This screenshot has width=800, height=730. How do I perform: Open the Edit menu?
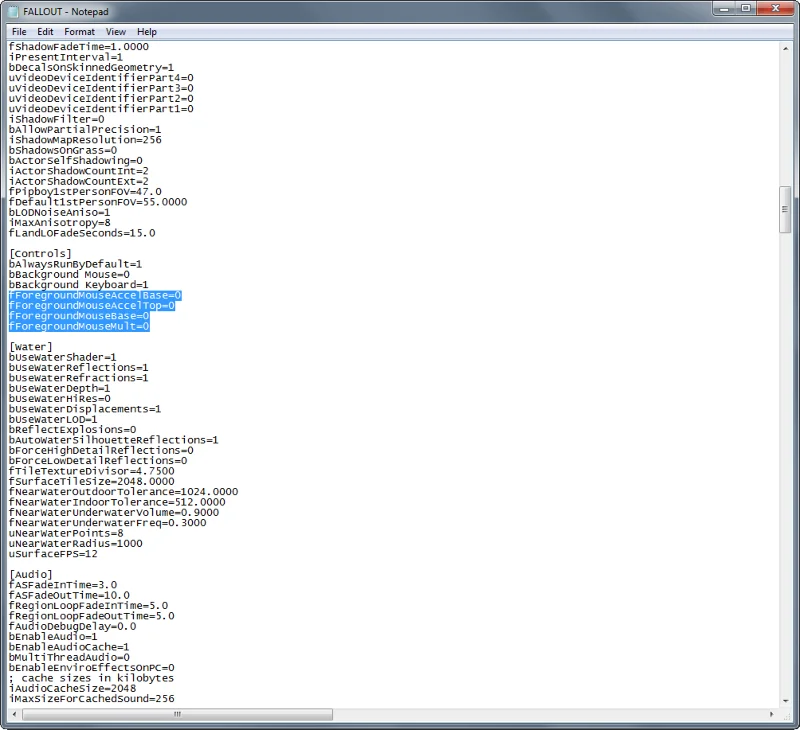click(45, 32)
